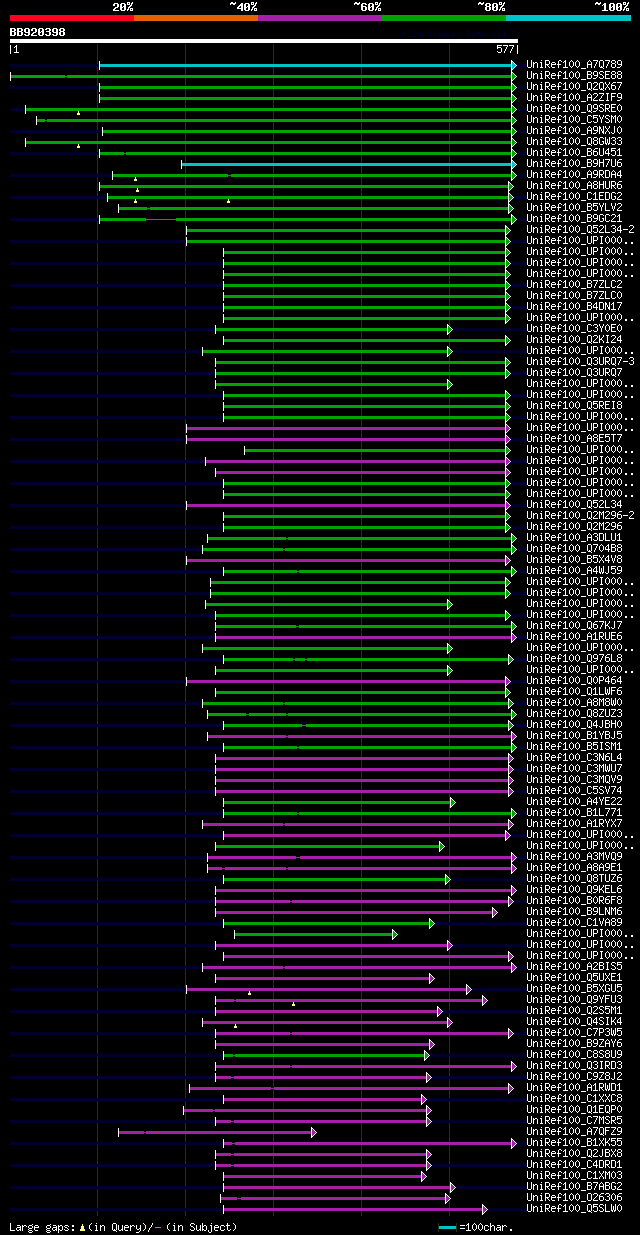640x1235 pixels.
Task: Open hit UniRef100_A4WJ59
Action: pyautogui.click(x=574, y=571)
